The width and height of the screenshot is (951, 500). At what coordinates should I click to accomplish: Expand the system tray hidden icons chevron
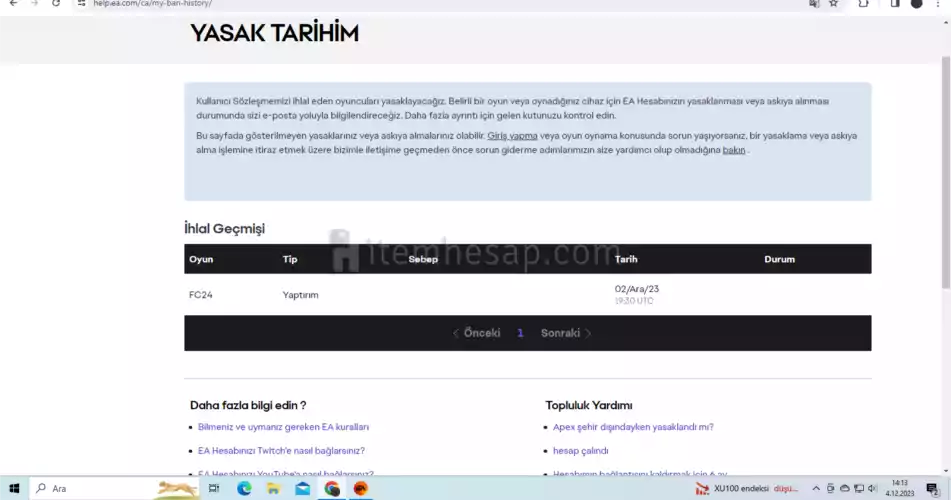point(814,488)
